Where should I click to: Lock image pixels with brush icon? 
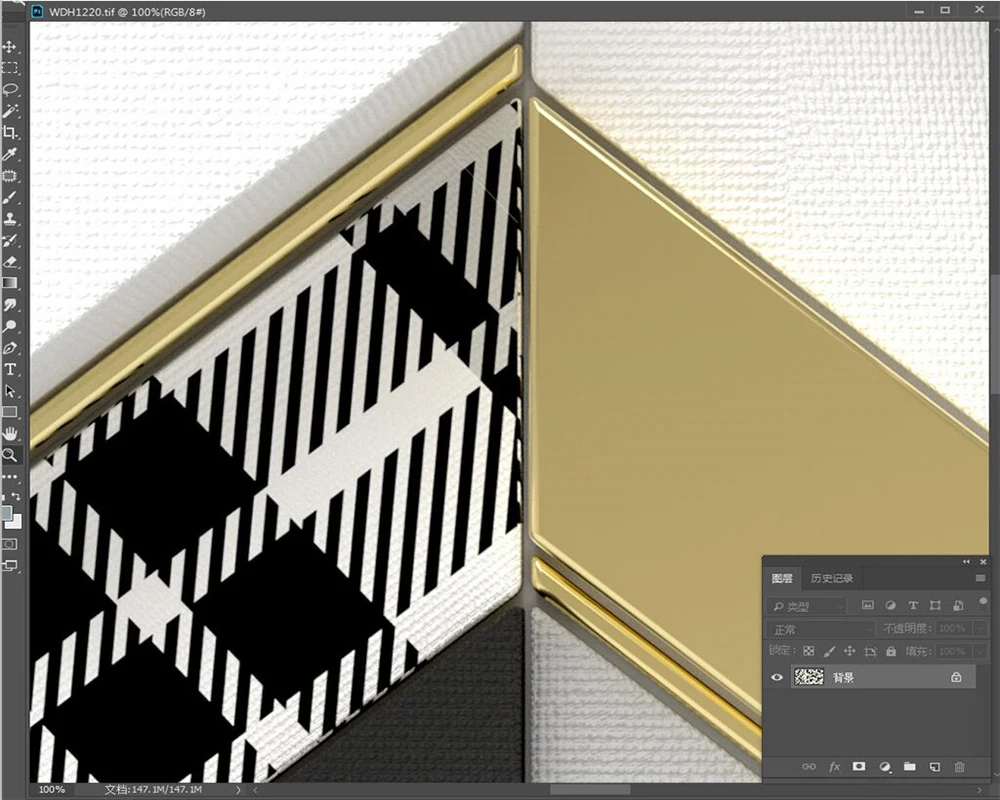[829, 651]
